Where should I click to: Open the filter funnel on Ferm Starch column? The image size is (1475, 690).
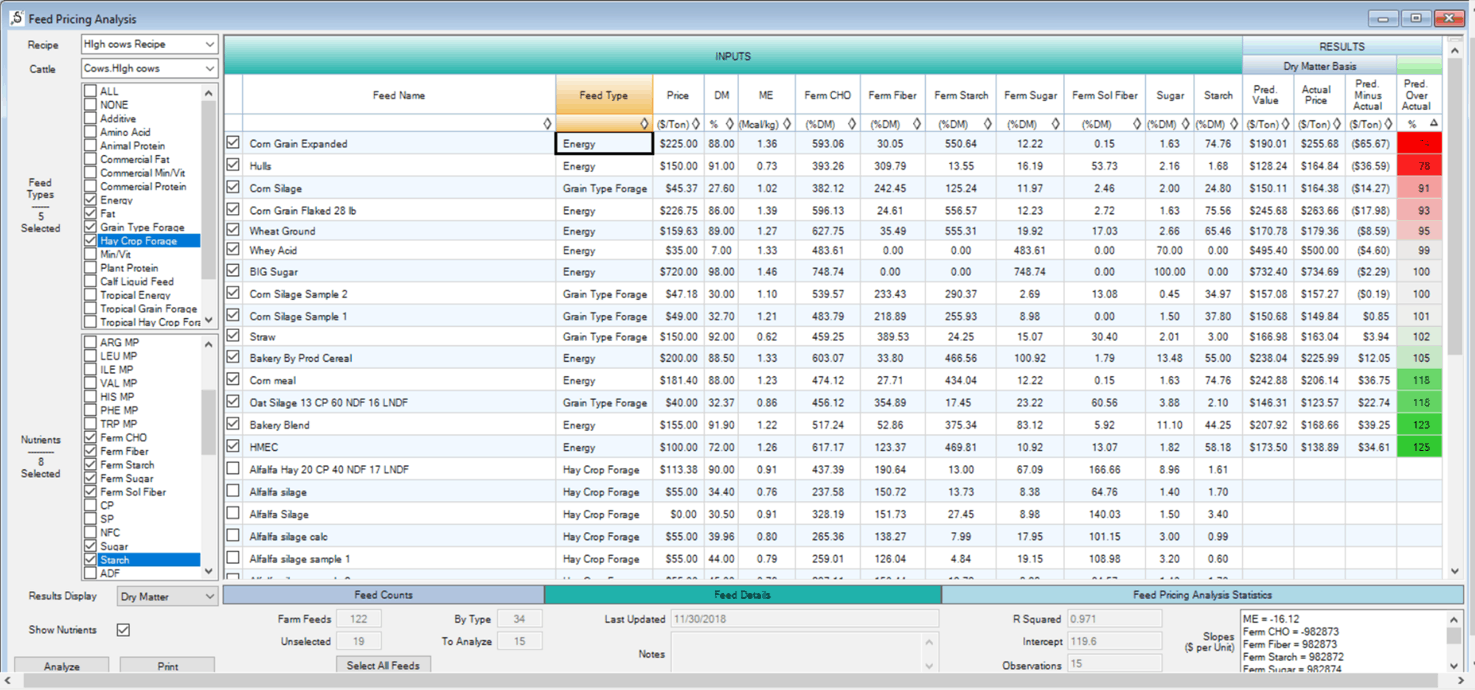(x=986, y=122)
